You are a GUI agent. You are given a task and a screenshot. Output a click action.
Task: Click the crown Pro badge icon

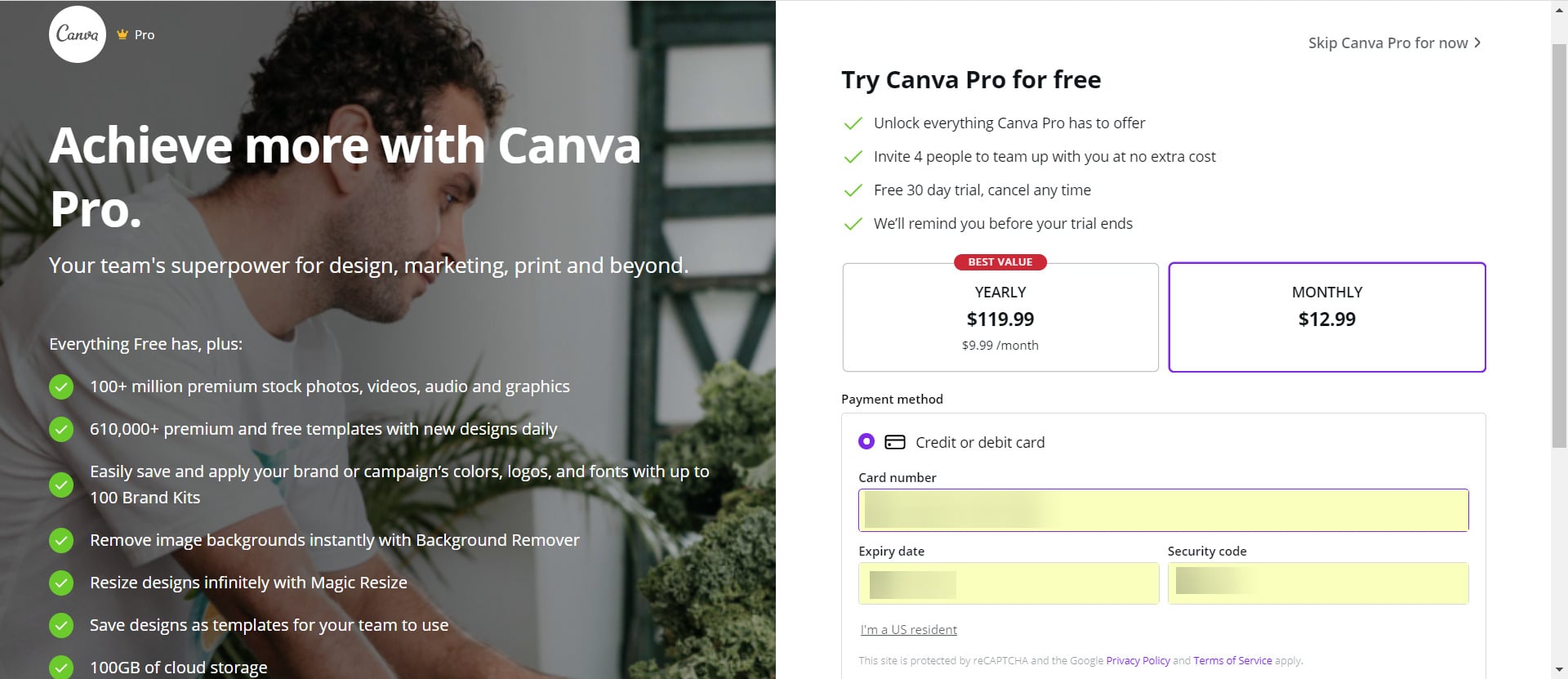122,34
